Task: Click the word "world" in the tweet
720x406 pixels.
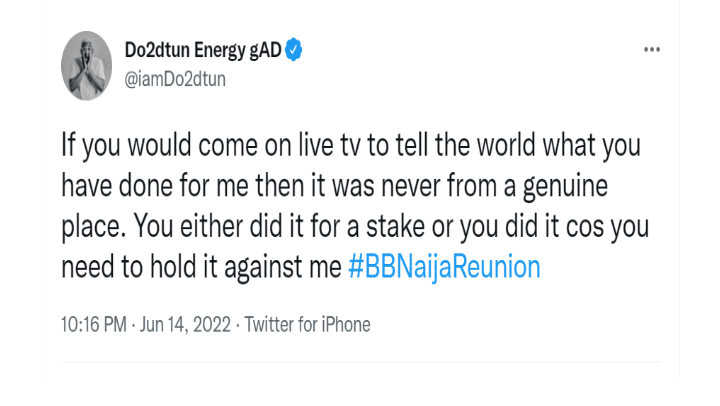Action: [x=506, y=146]
